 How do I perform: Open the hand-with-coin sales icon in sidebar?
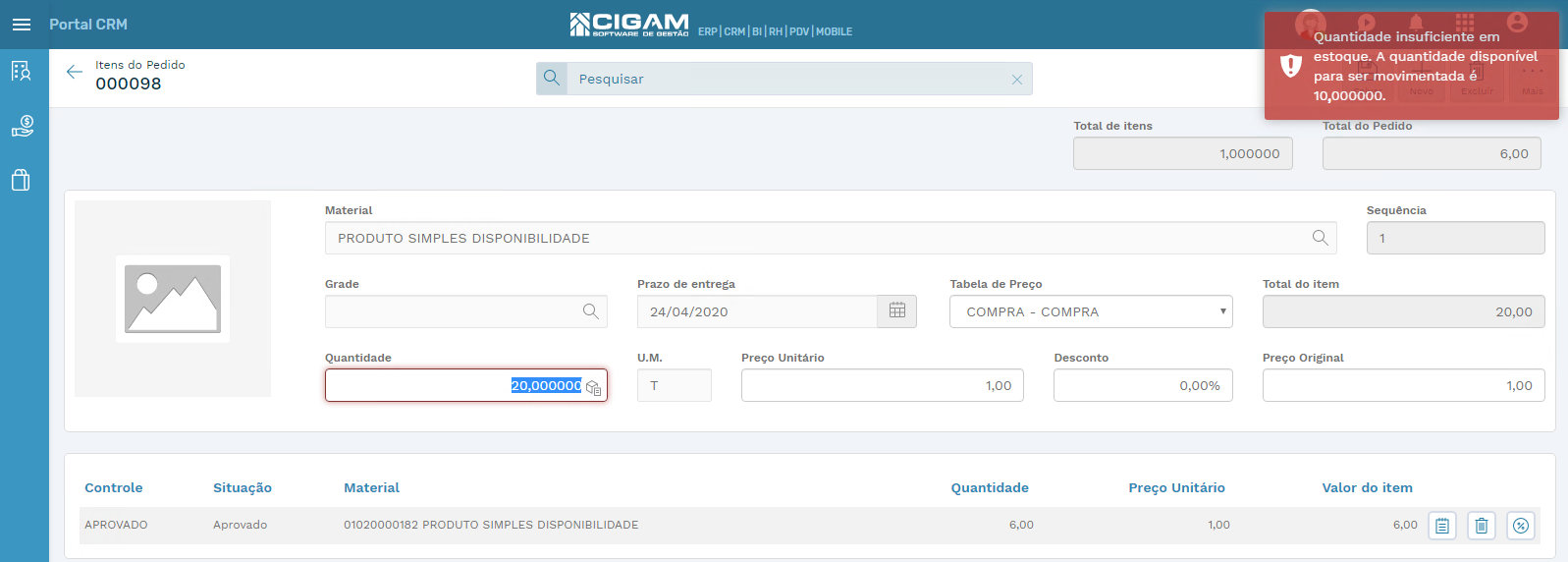22,126
